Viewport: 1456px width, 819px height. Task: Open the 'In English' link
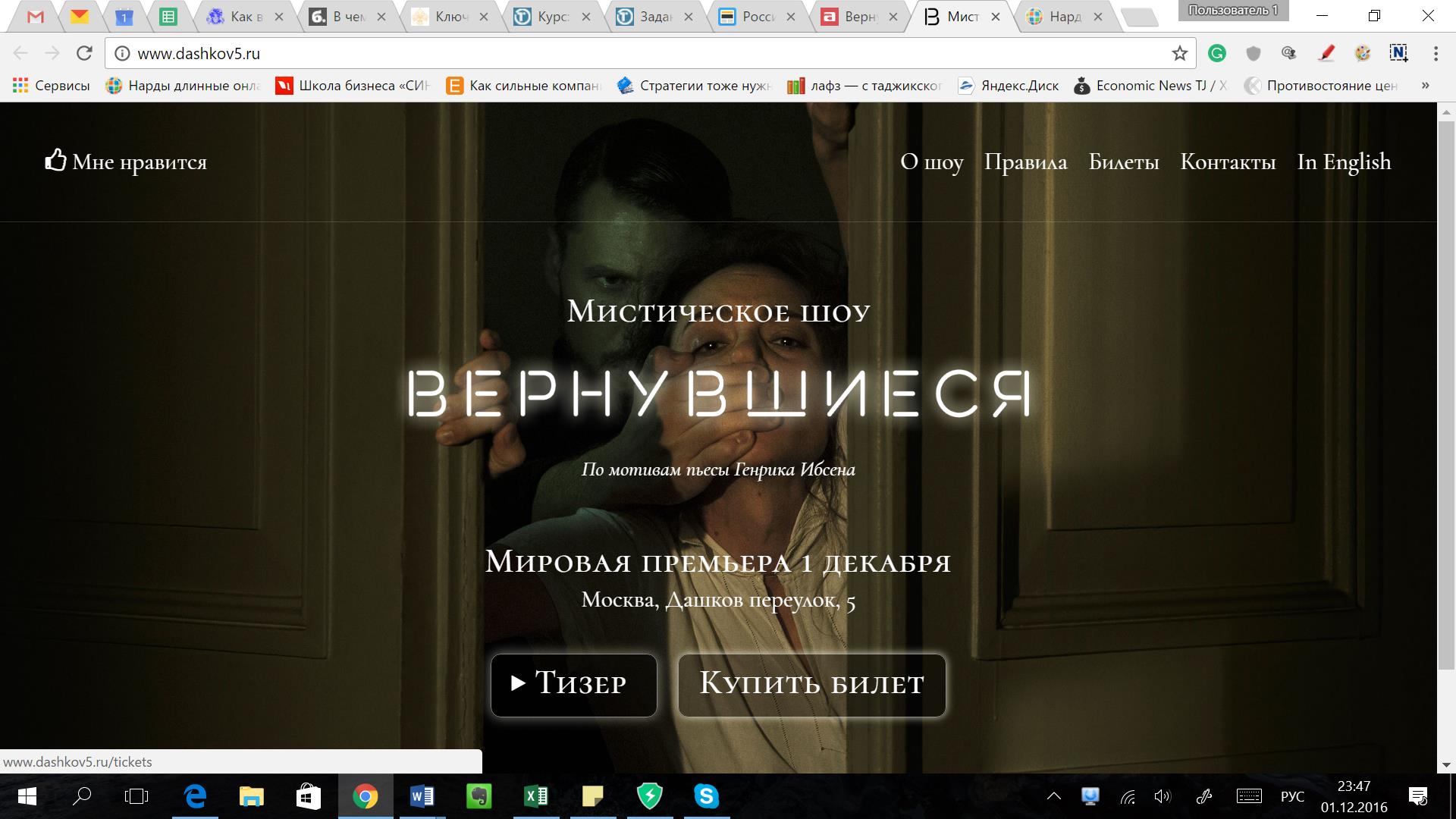pos(1344,162)
